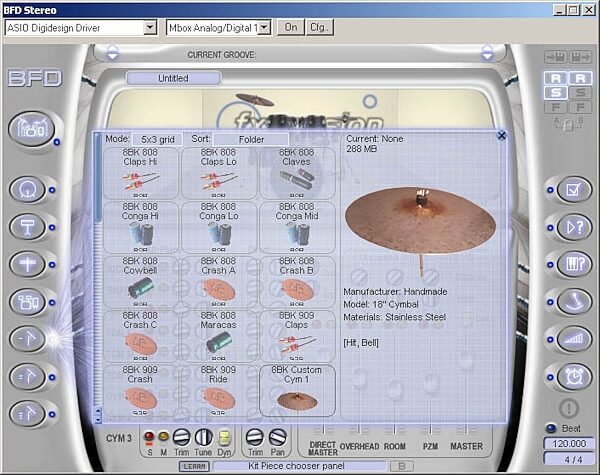Click the 'Kit Piece chooser panel' status text
This screenshot has height=475, width=600.
coord(297,466)
